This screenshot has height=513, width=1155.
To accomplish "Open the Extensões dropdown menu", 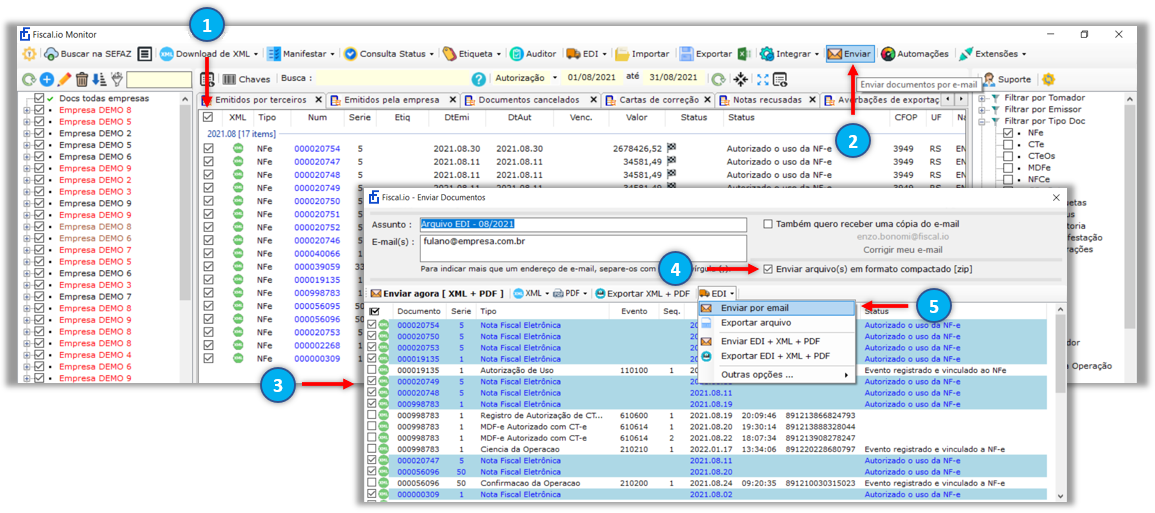I will pyautogui.click(x=991, y=54).
